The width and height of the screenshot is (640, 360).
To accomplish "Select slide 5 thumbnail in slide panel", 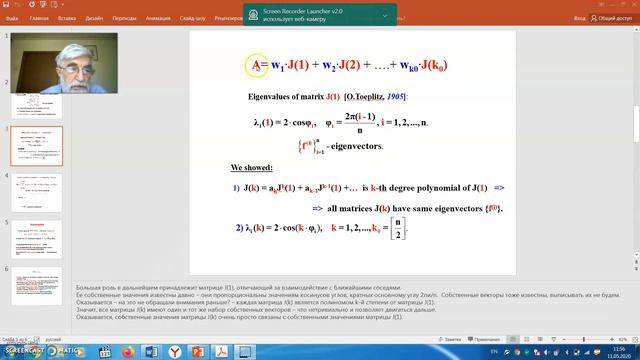I will [36, 239].
